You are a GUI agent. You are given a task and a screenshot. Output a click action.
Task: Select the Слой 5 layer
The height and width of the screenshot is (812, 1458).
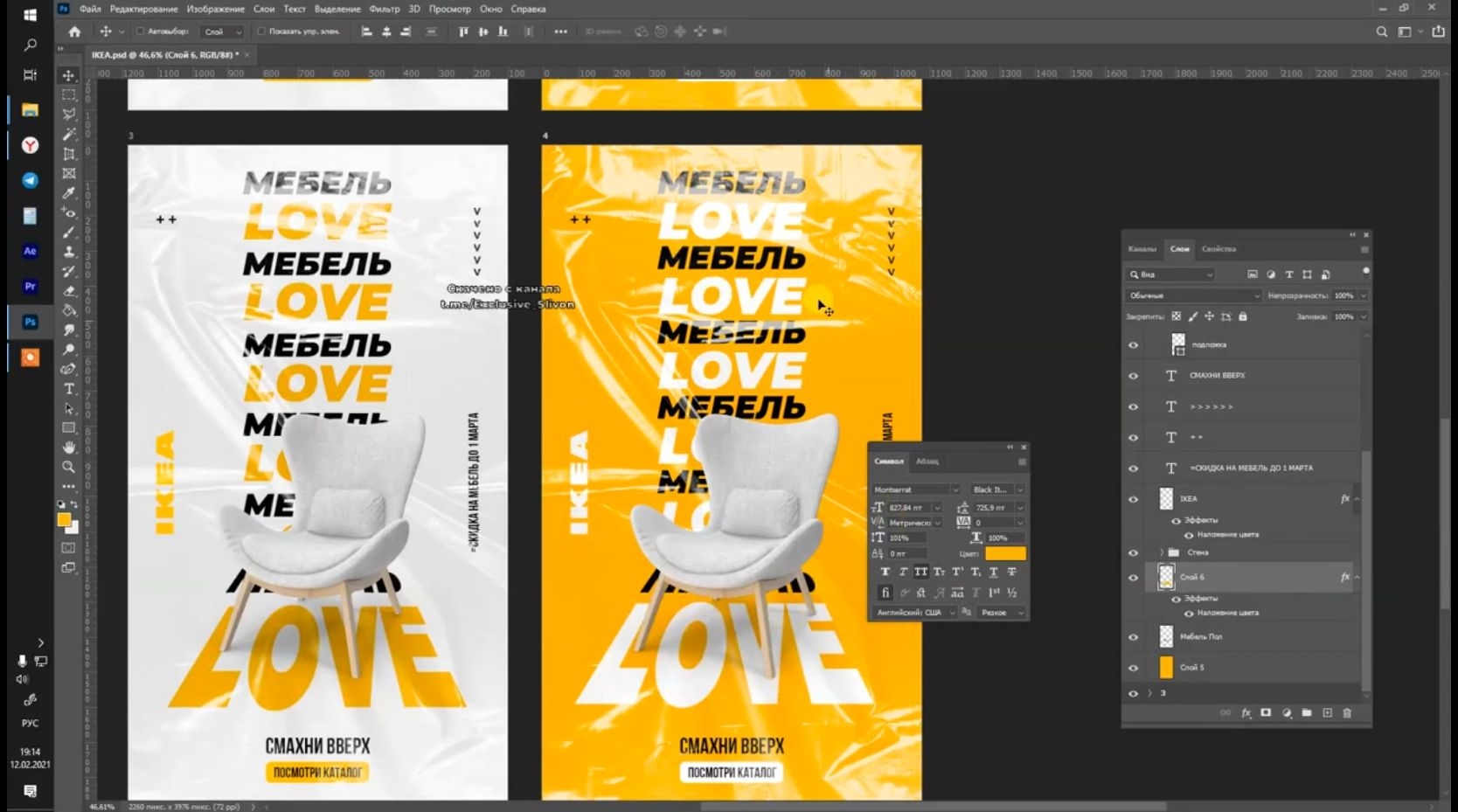[1252, 668]
